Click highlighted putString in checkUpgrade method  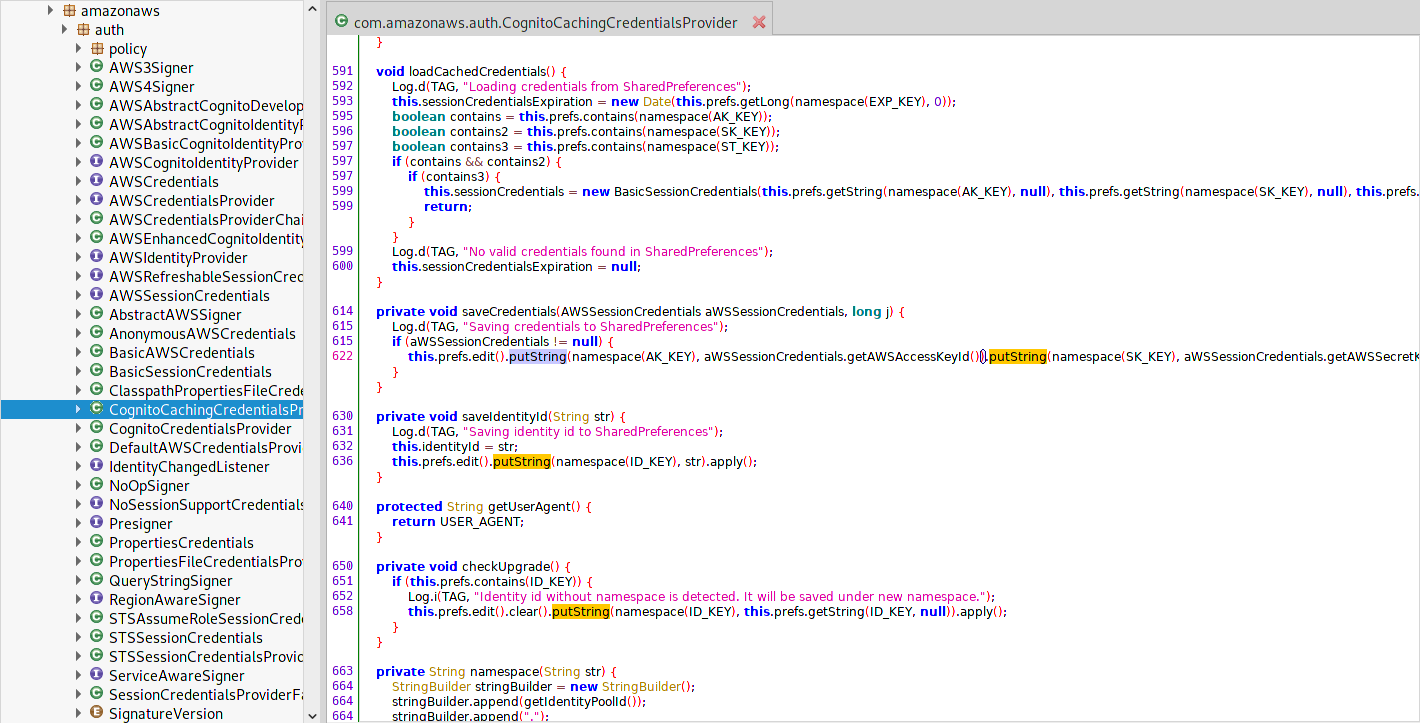tap(580, 612)
